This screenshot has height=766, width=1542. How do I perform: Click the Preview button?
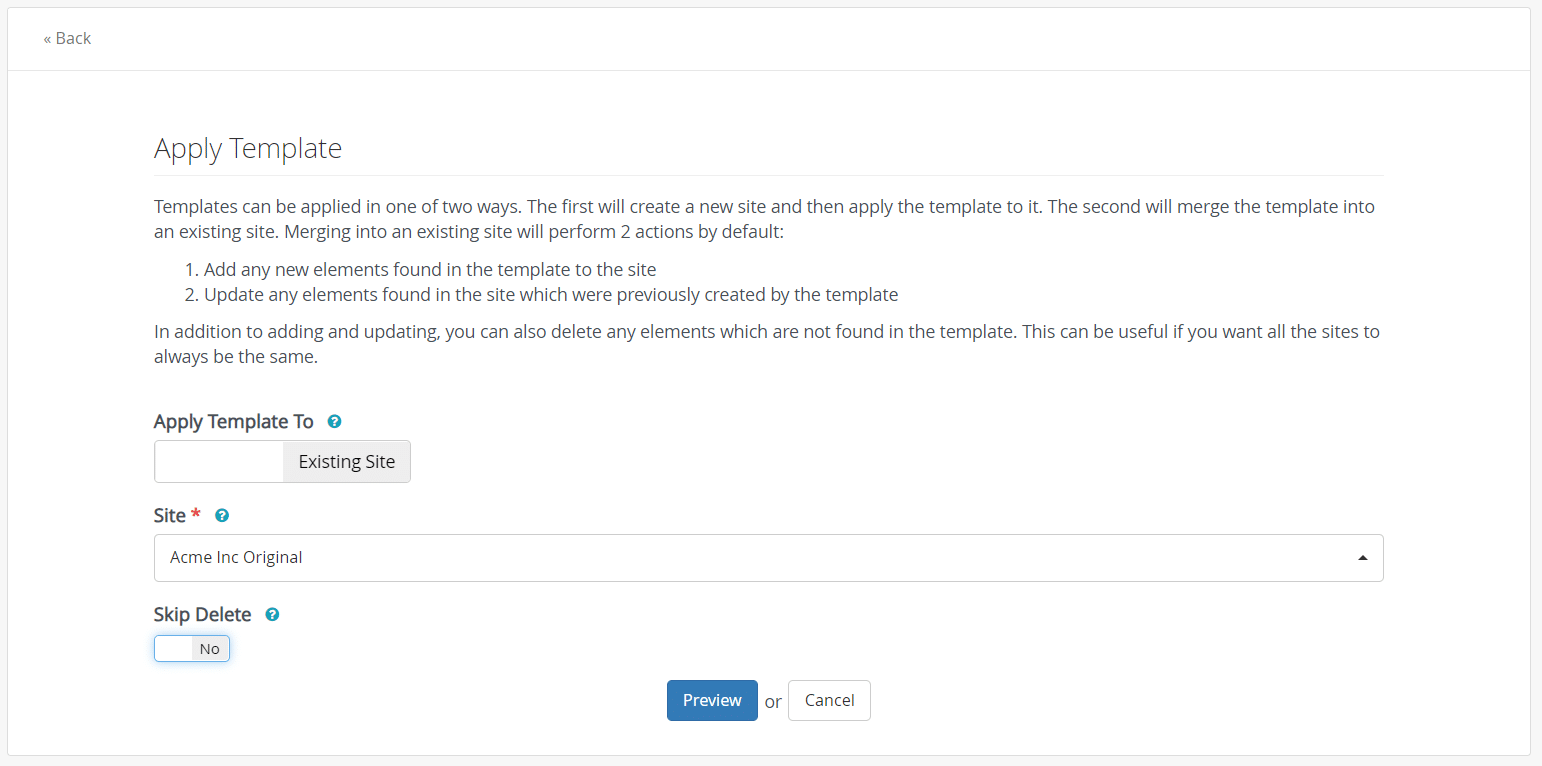(712, 701)
